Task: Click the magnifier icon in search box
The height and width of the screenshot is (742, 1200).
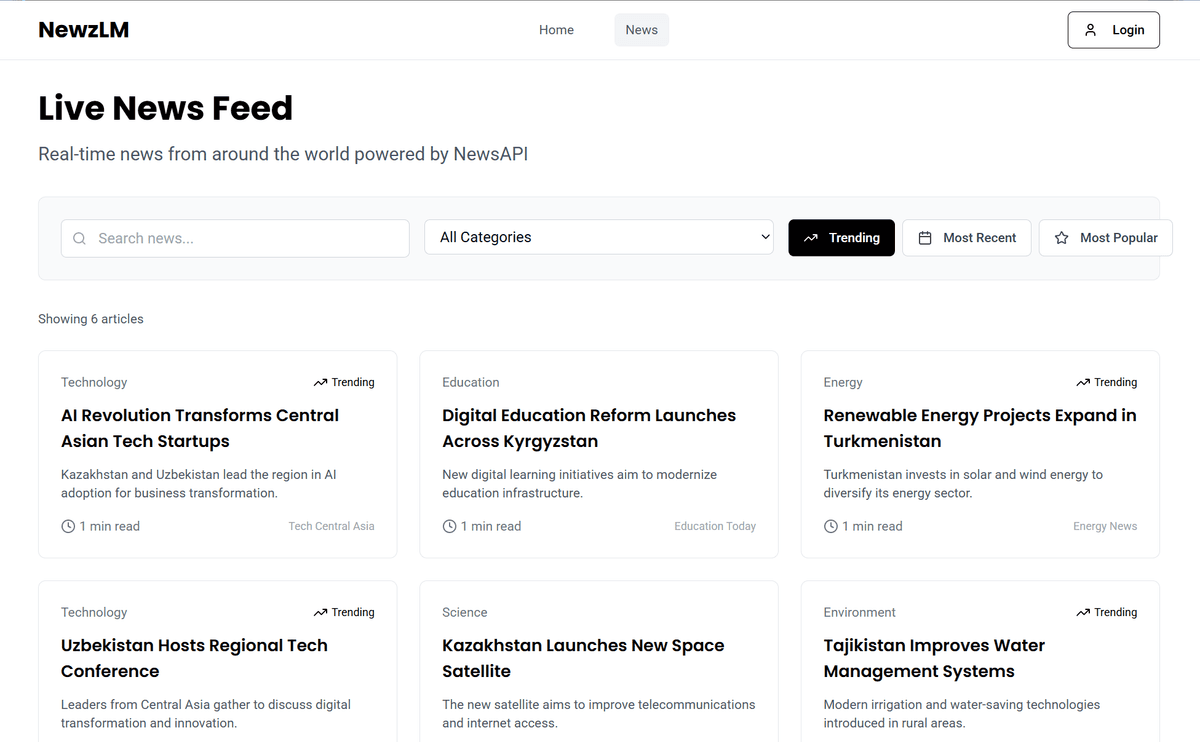Action: pyautogui.click(x=80, y=238)
